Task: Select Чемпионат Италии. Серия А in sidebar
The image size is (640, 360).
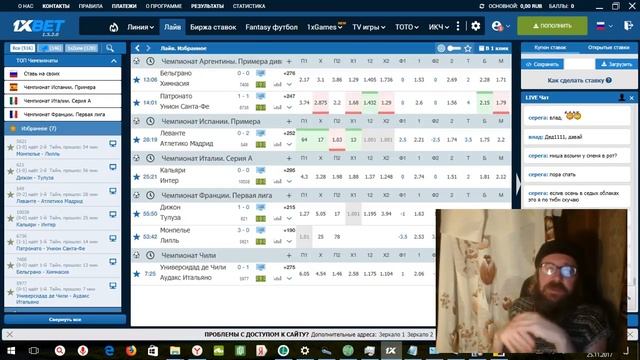Action: 62,100
